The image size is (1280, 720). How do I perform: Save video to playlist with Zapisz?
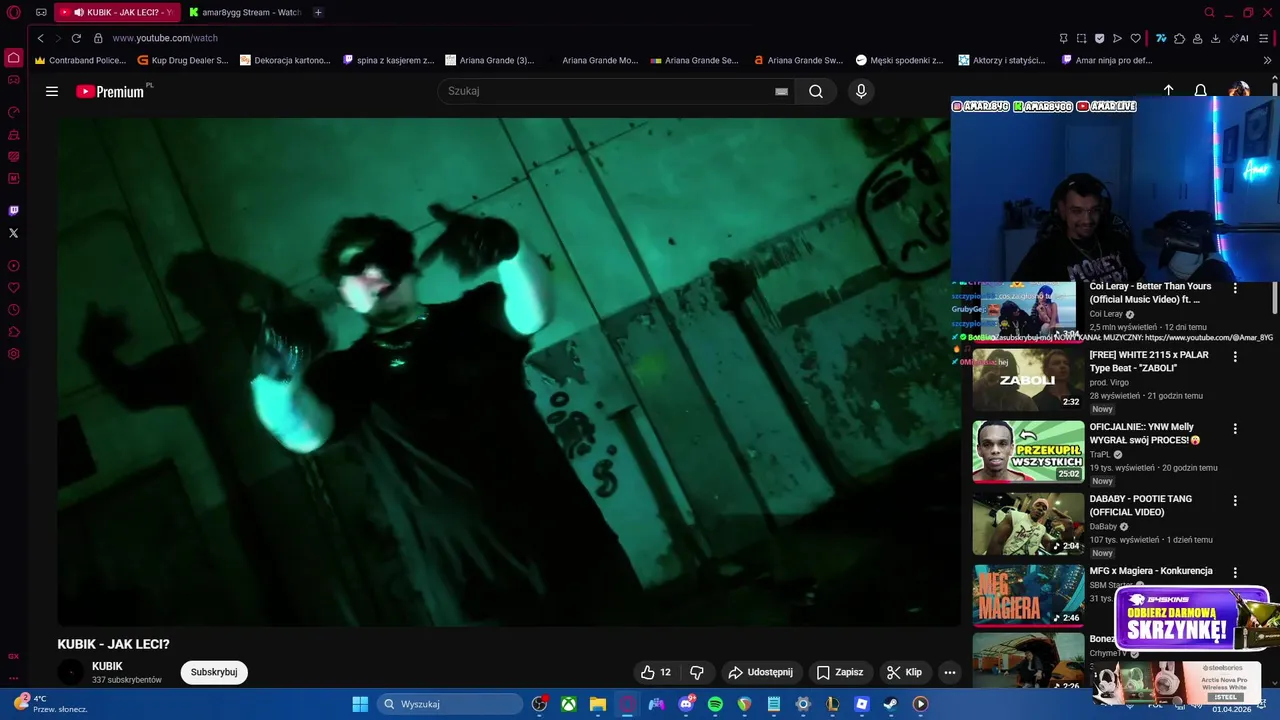(x=839, y=672)
